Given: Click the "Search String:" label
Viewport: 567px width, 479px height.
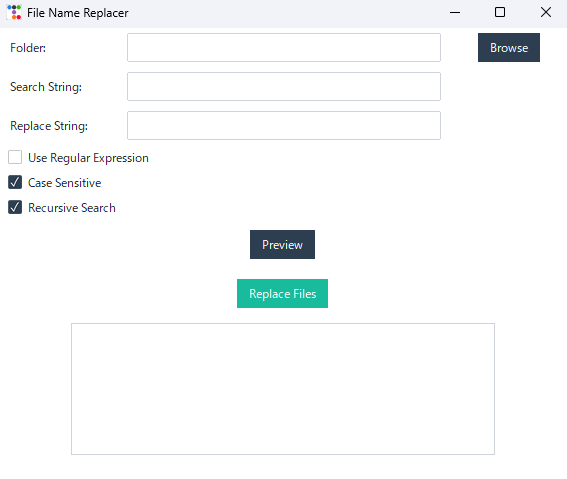Looking at the screenshot, I should pos(46,87).
